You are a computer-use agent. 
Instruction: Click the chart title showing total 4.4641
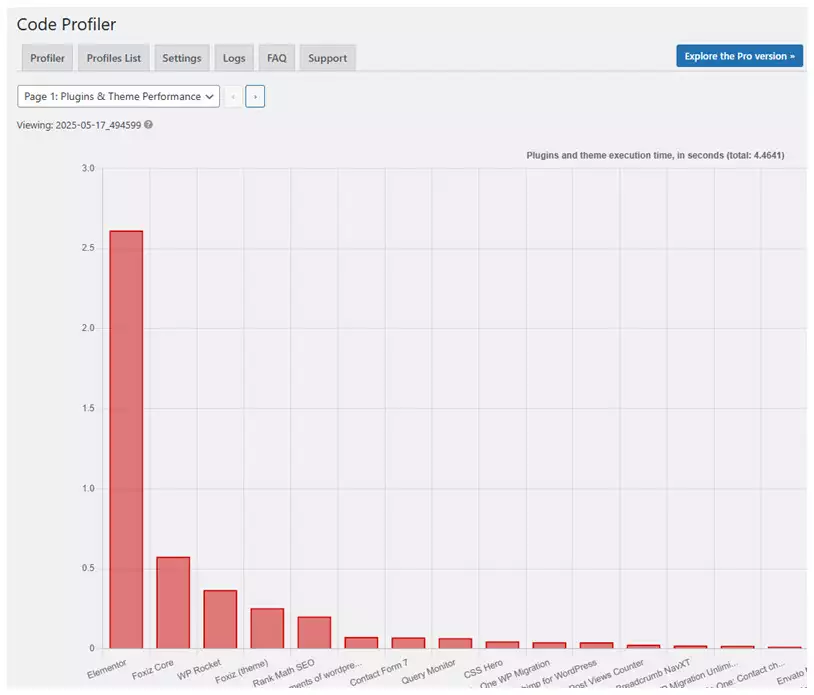[655, 155]
